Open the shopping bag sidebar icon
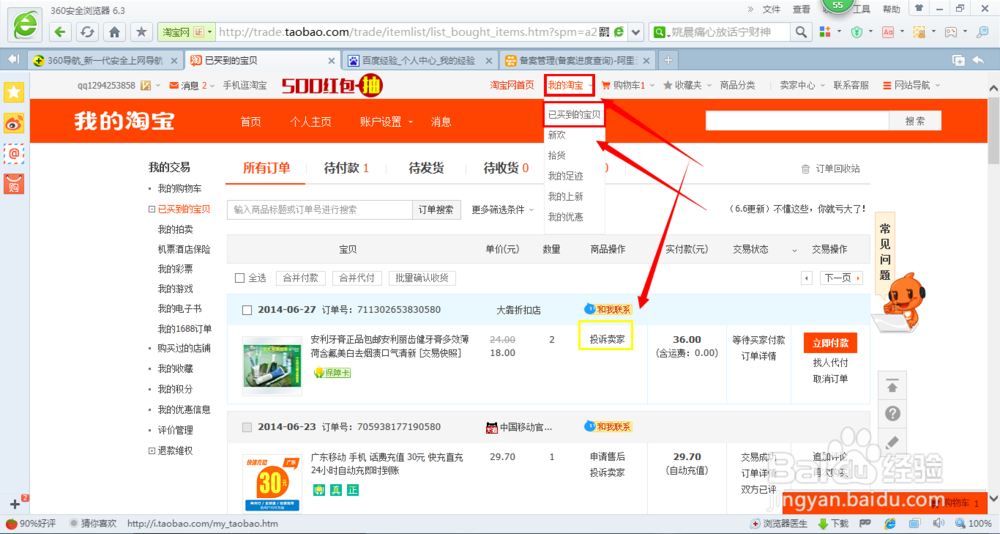The image size is (1000, 534). click(13, 184)
